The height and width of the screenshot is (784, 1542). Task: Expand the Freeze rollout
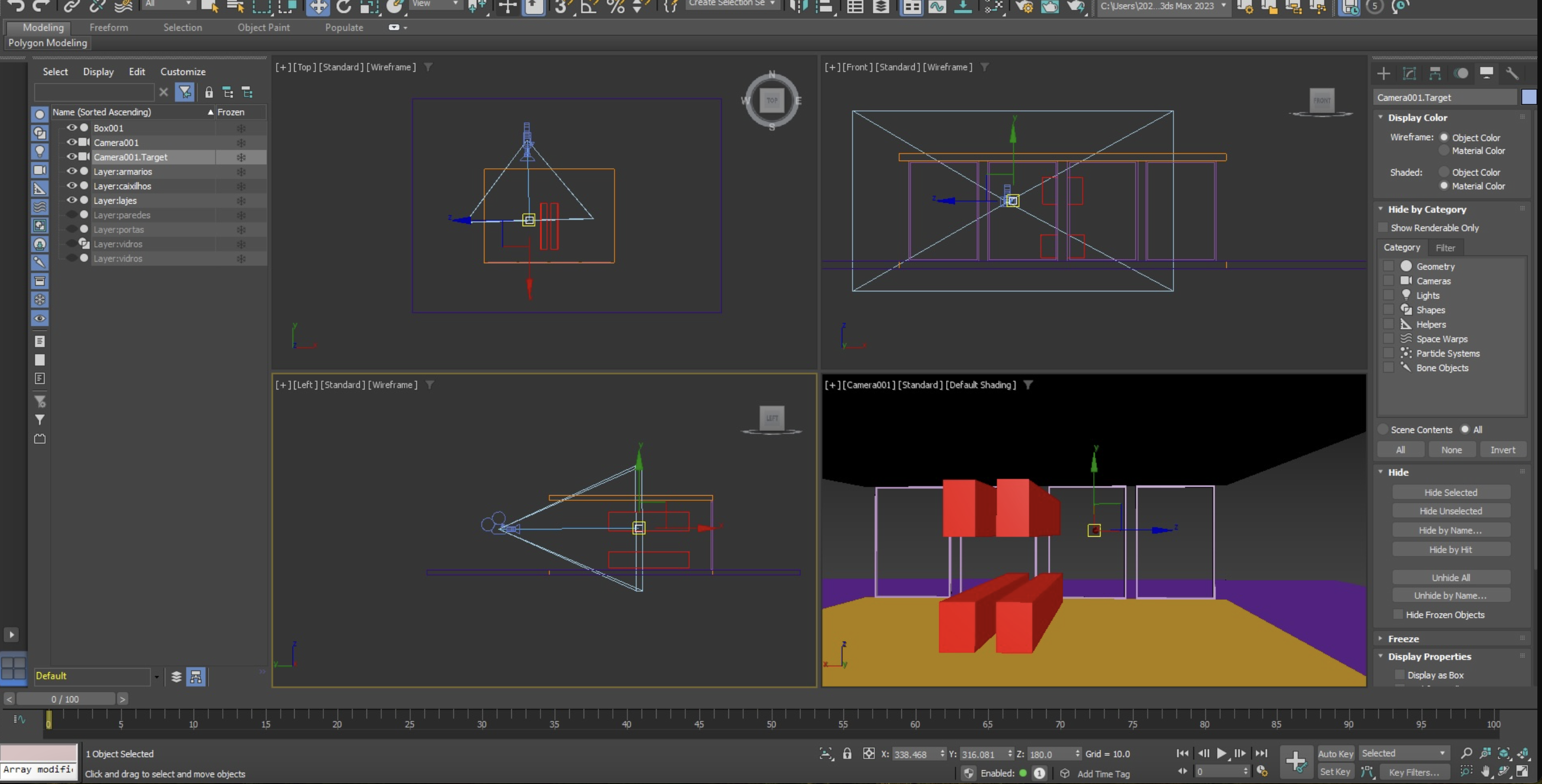[x=1402, y=639]
